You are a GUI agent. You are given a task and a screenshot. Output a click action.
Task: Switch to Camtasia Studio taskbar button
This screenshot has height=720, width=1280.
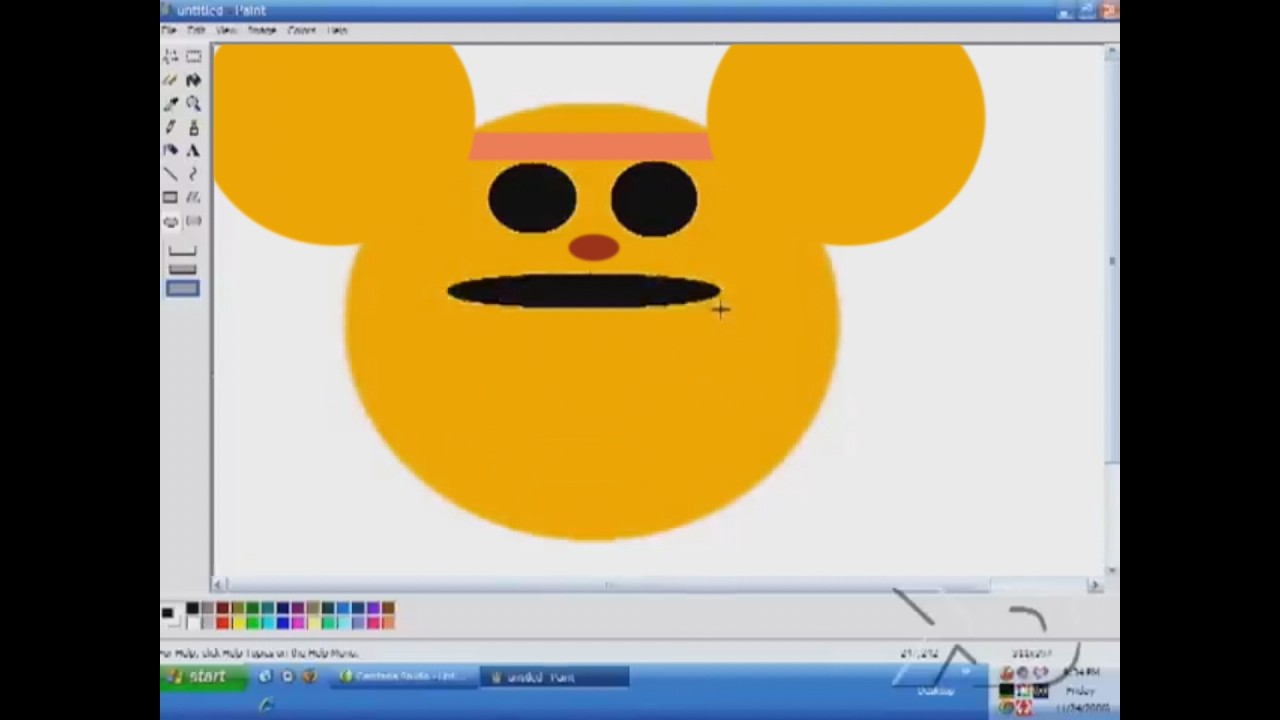click(402, 677)
